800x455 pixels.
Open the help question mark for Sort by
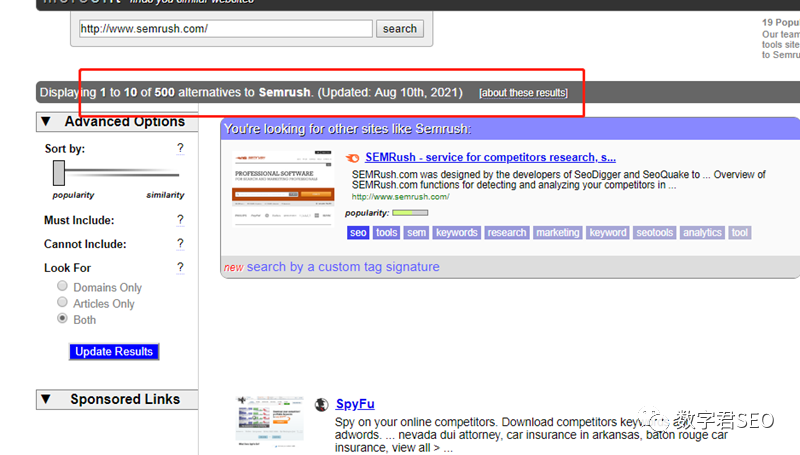(x=180, y=148)
